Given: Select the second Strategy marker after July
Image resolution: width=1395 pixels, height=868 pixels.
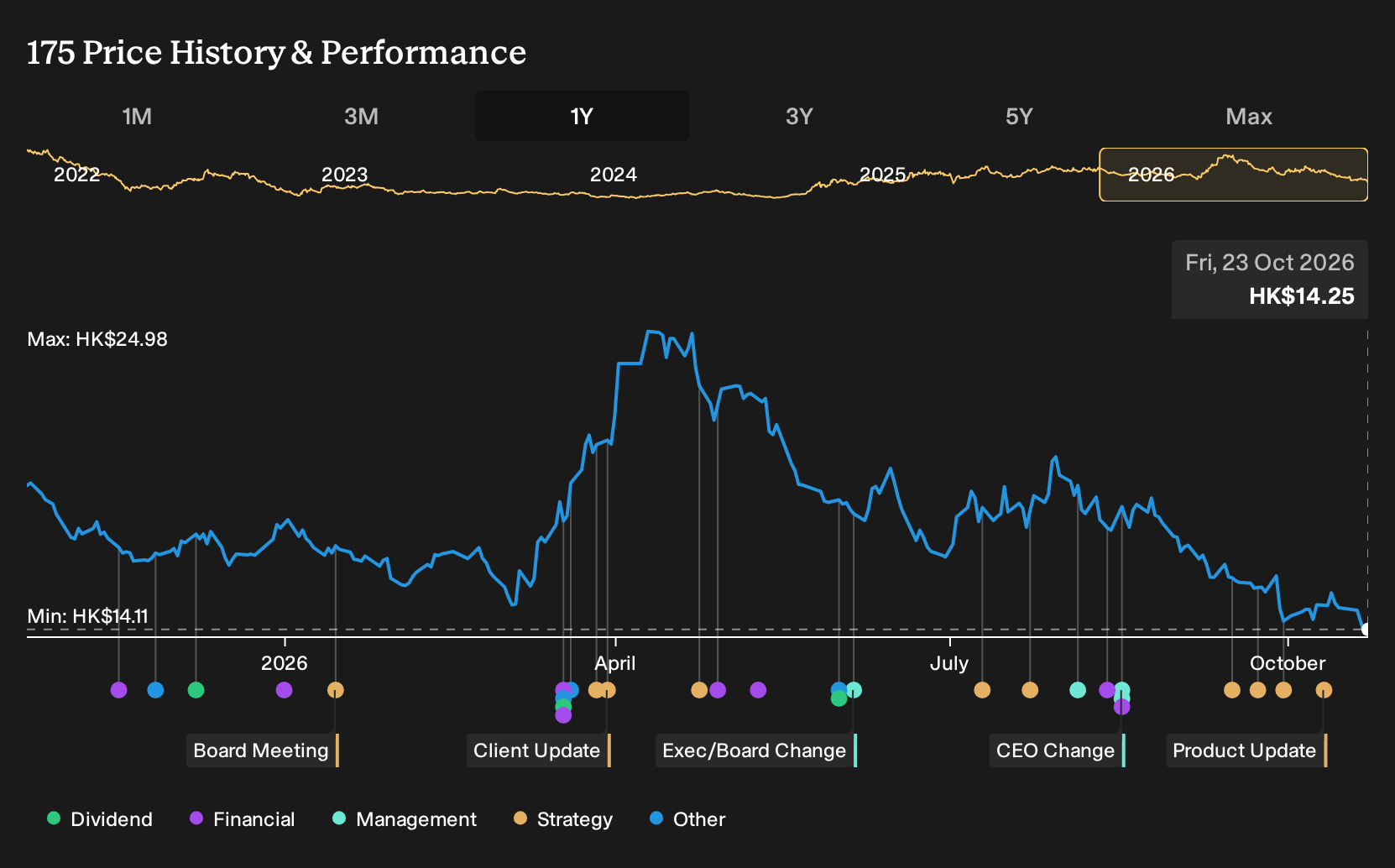Looking at the screenshot, I should pos(1030,690).
